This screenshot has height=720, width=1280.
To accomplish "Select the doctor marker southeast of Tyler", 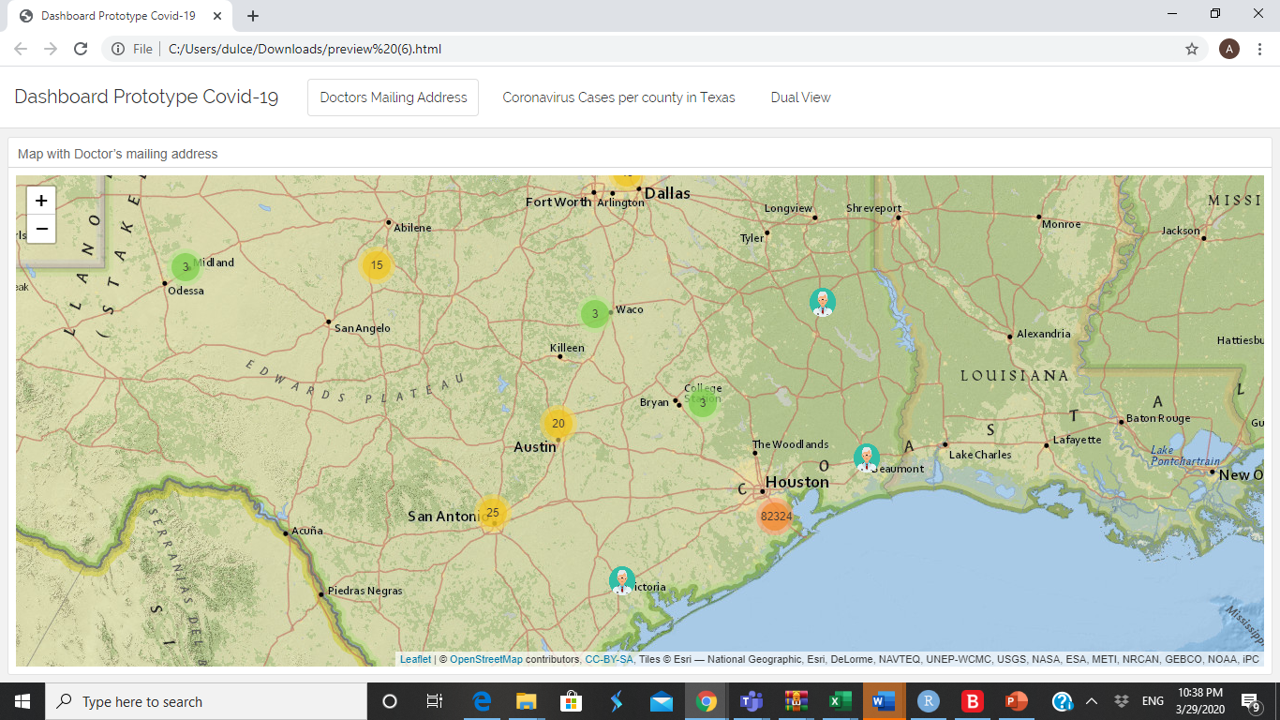I will coord(822,302).
